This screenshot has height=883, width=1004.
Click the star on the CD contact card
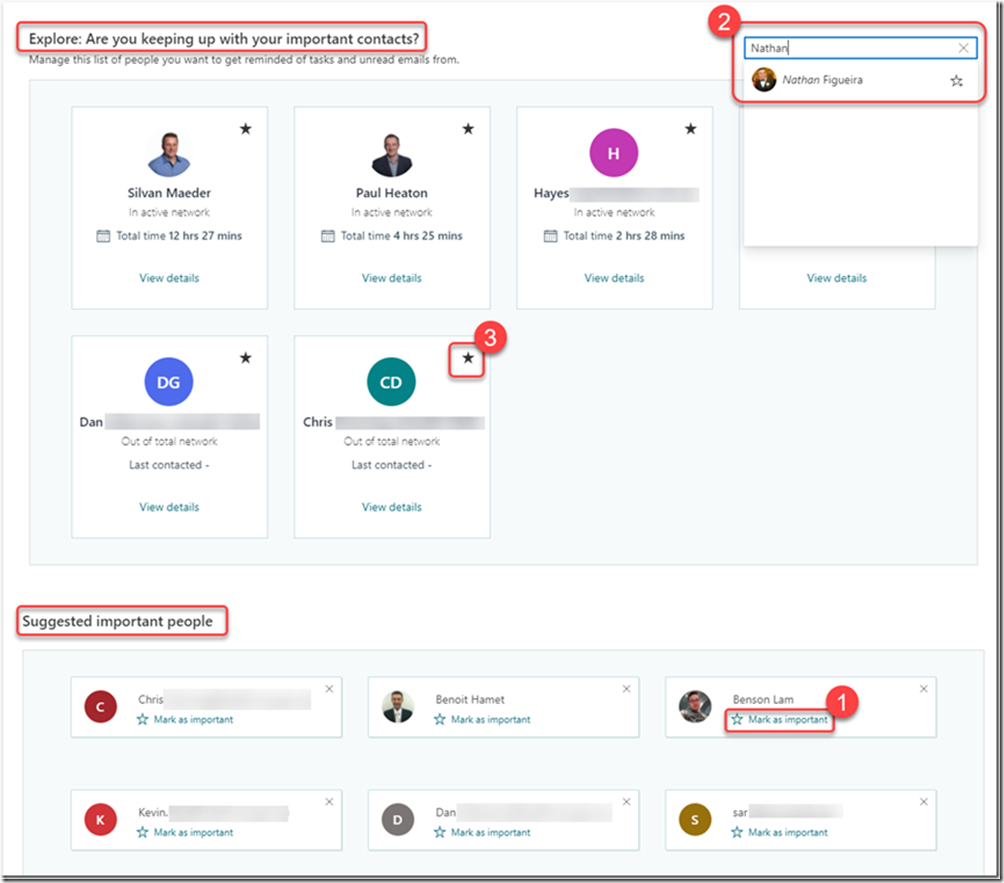pos(468,358)
